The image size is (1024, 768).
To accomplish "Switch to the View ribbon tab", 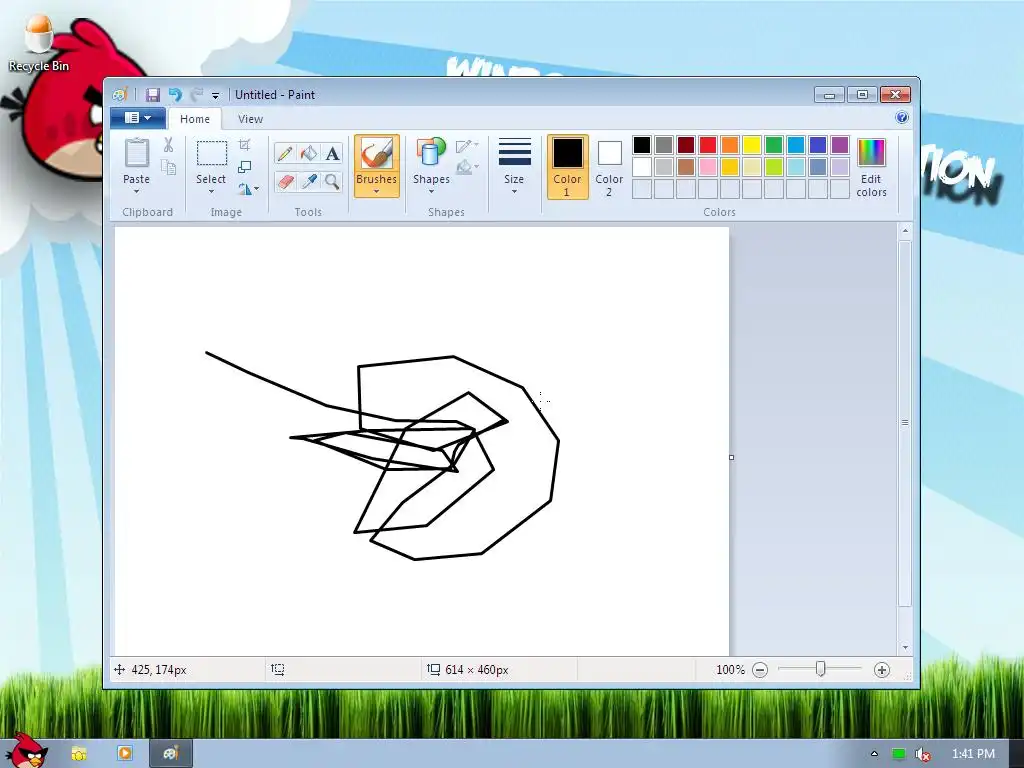I will (250, 119).
